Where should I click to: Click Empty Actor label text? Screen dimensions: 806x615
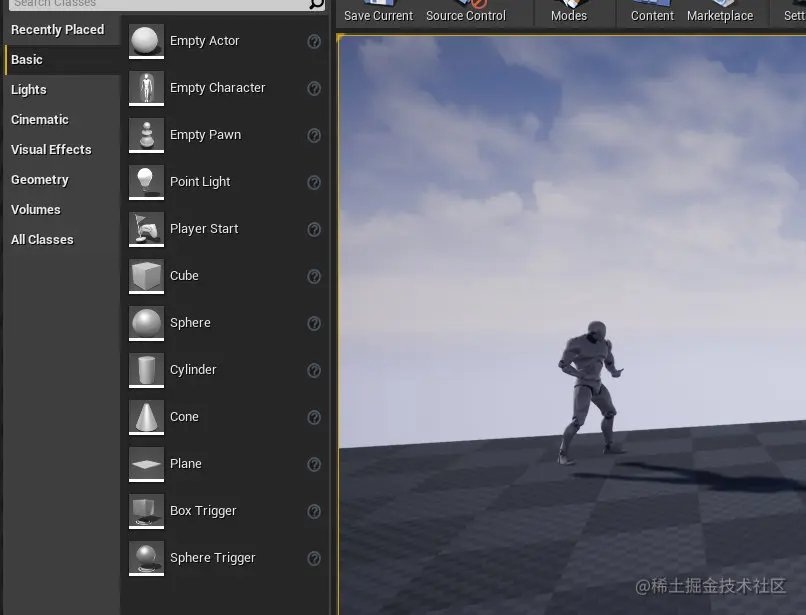(205, 41)
